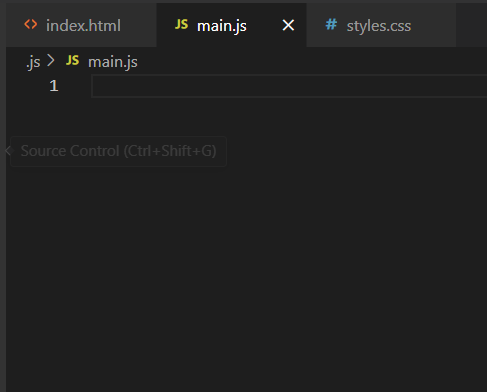
Task: Click the breadcrumb chevron separator after js
Action: pos(51,61)
